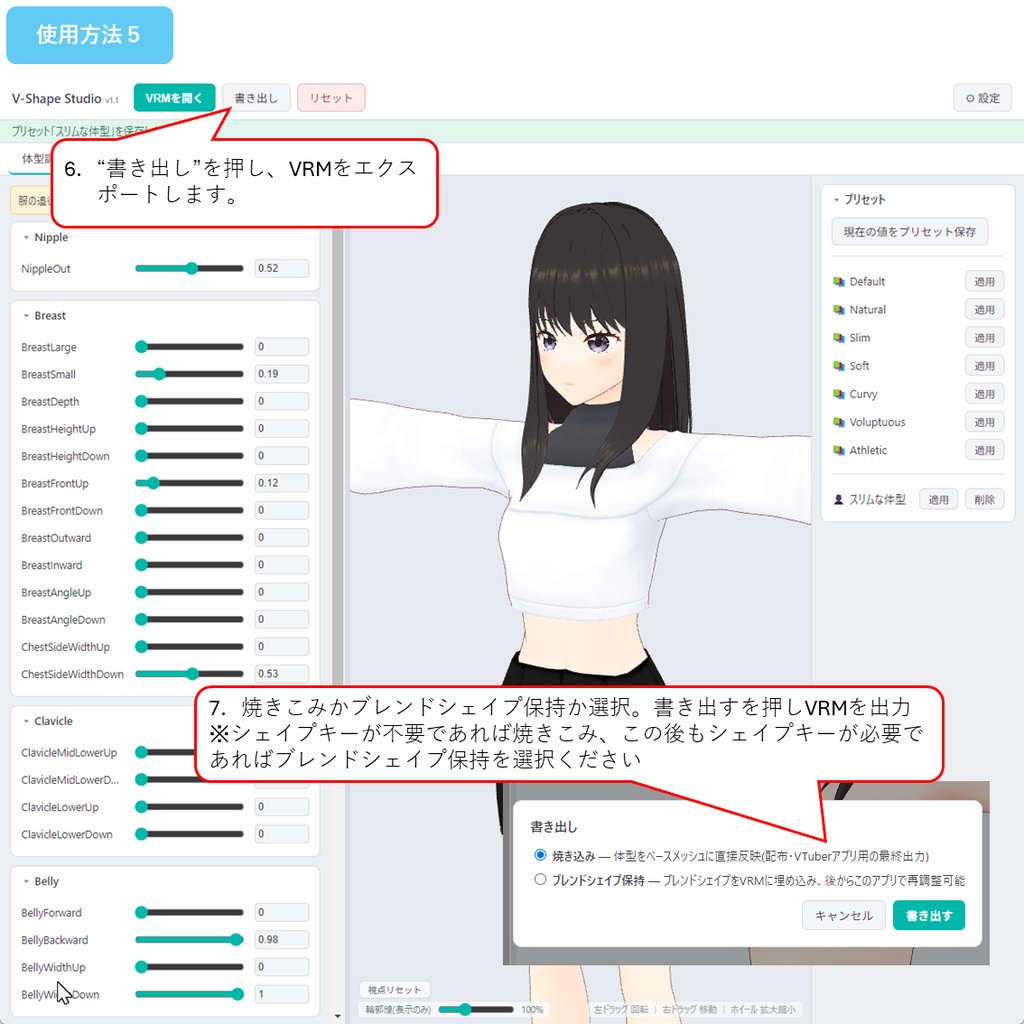Apply the Default preset
Image resolution: width=1024 pixels, height=1024 pixels.
pos(984,281)
